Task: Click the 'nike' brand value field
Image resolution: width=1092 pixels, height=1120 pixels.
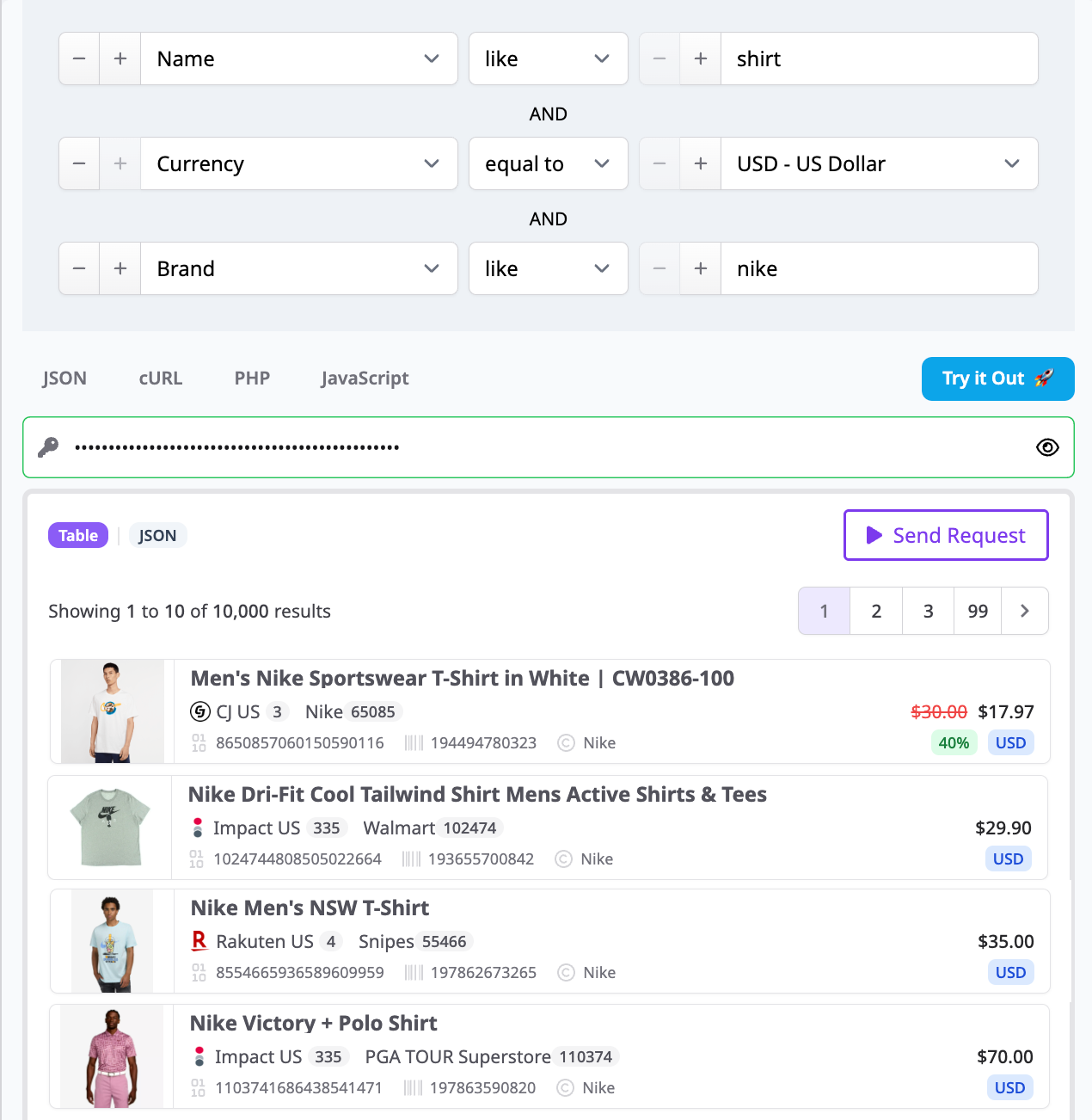Action: click(880, 268)
